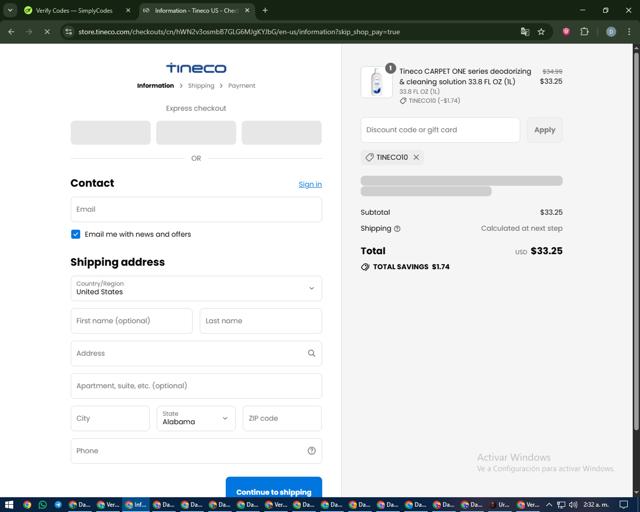
Task: Click the browser forward arrow
Action: coord(29,32)
